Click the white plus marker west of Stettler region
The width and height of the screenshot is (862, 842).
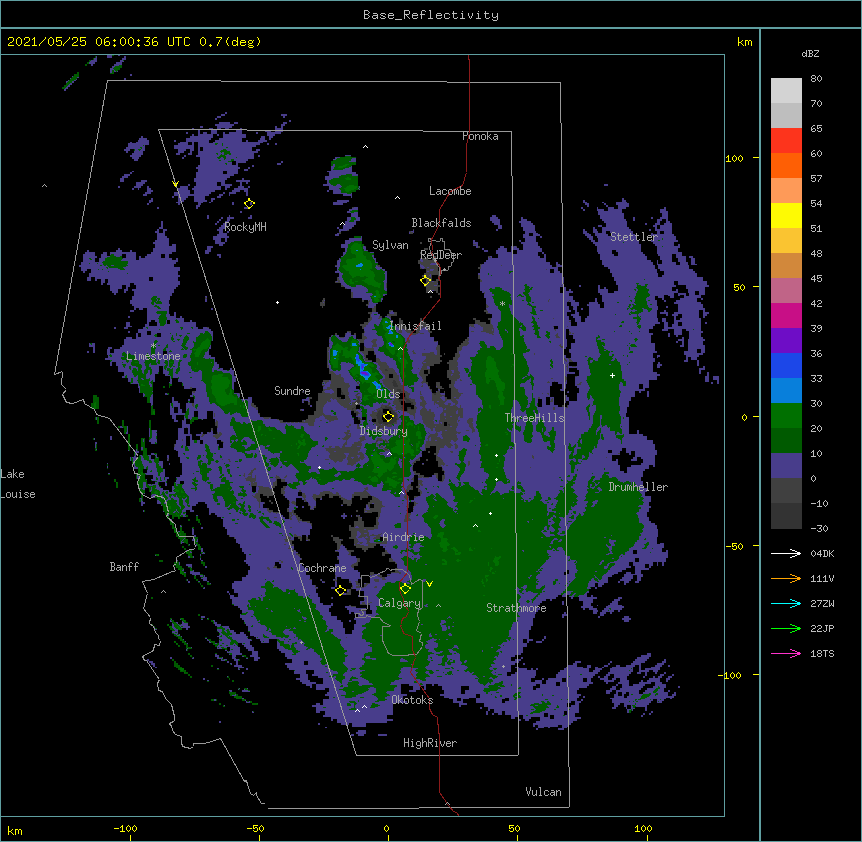[612, 375]
